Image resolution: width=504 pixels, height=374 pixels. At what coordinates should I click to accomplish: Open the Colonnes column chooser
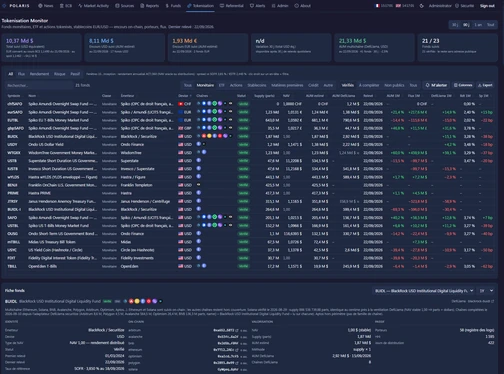(x=463, y=85)
